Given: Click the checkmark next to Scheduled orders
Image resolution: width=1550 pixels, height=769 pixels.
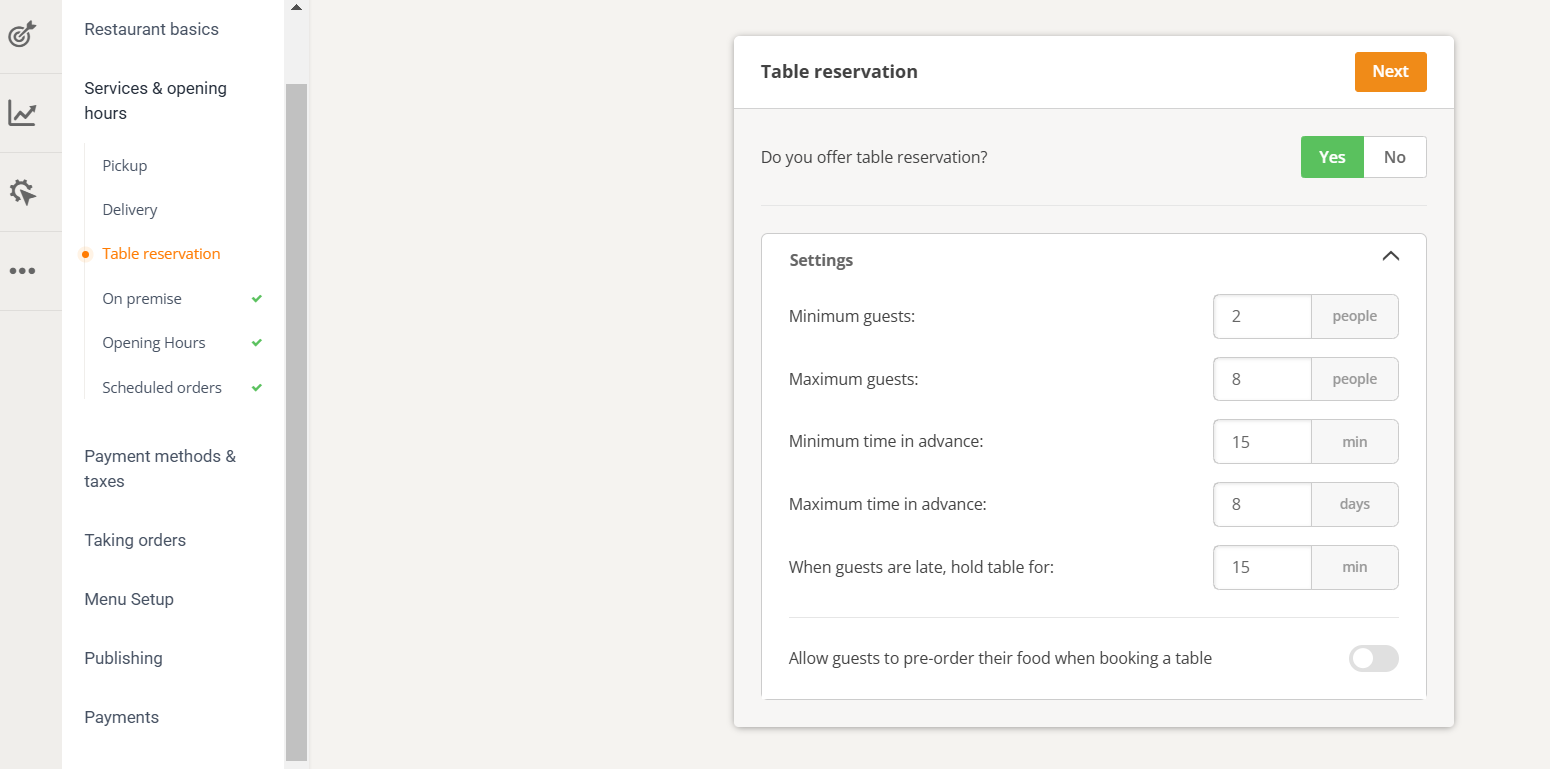Looking at the screenshot, I should click(257, 388).
